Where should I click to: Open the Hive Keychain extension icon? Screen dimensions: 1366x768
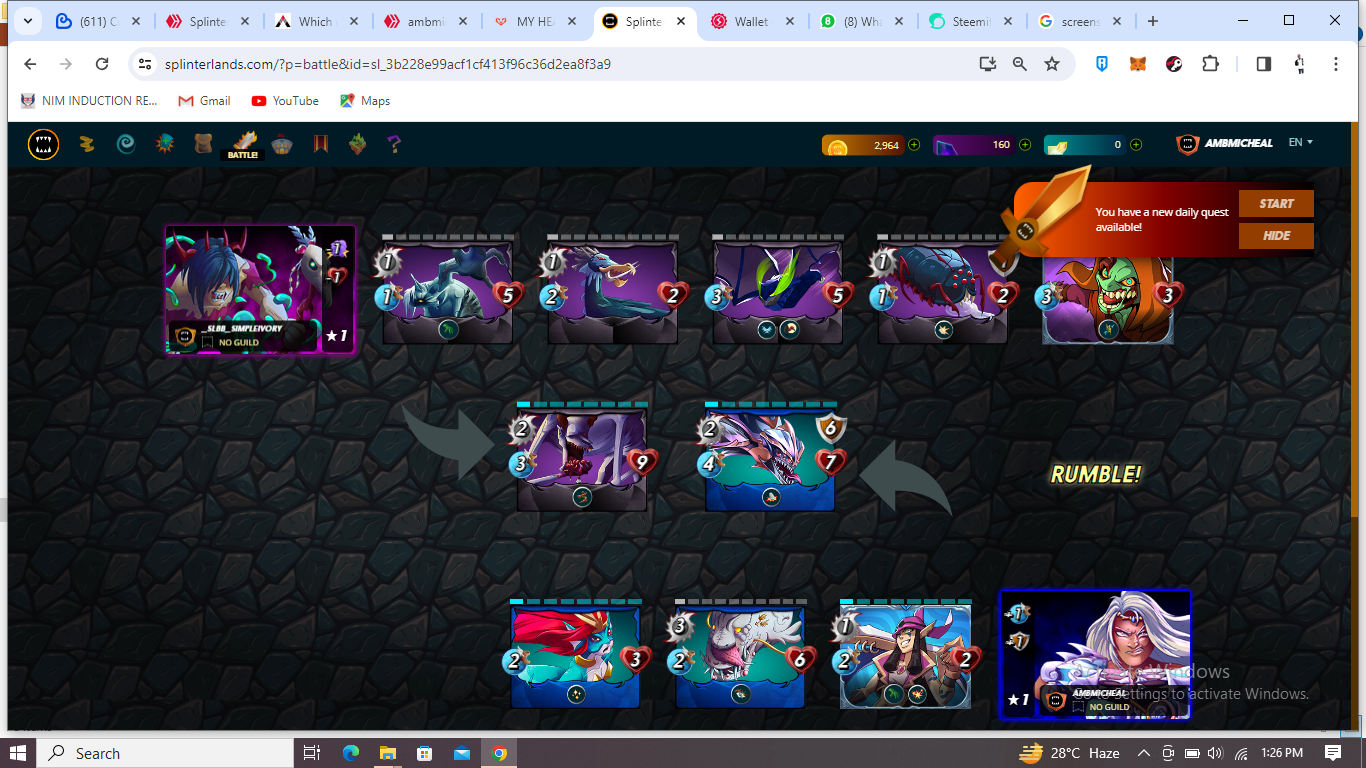(1174, 64)
